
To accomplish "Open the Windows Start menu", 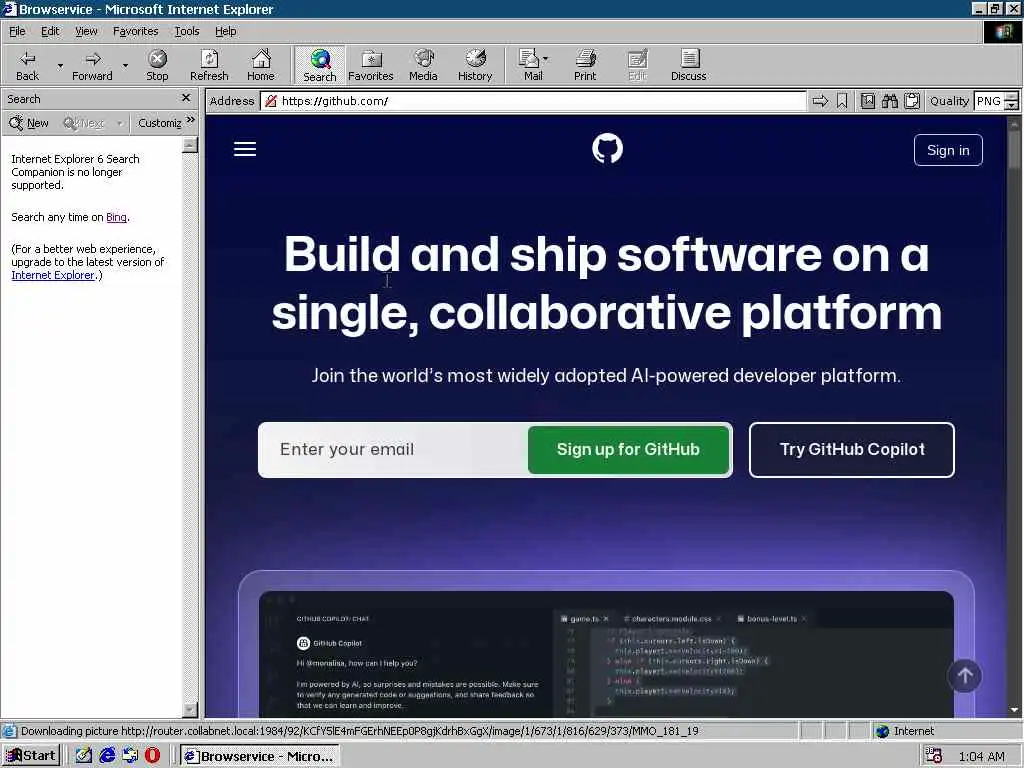I will [x=31, y=756].
